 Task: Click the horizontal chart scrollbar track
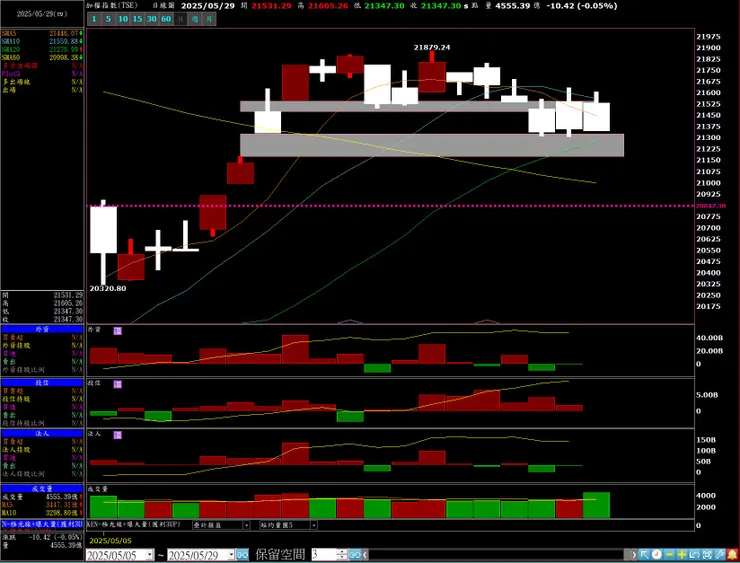(496, 555)
